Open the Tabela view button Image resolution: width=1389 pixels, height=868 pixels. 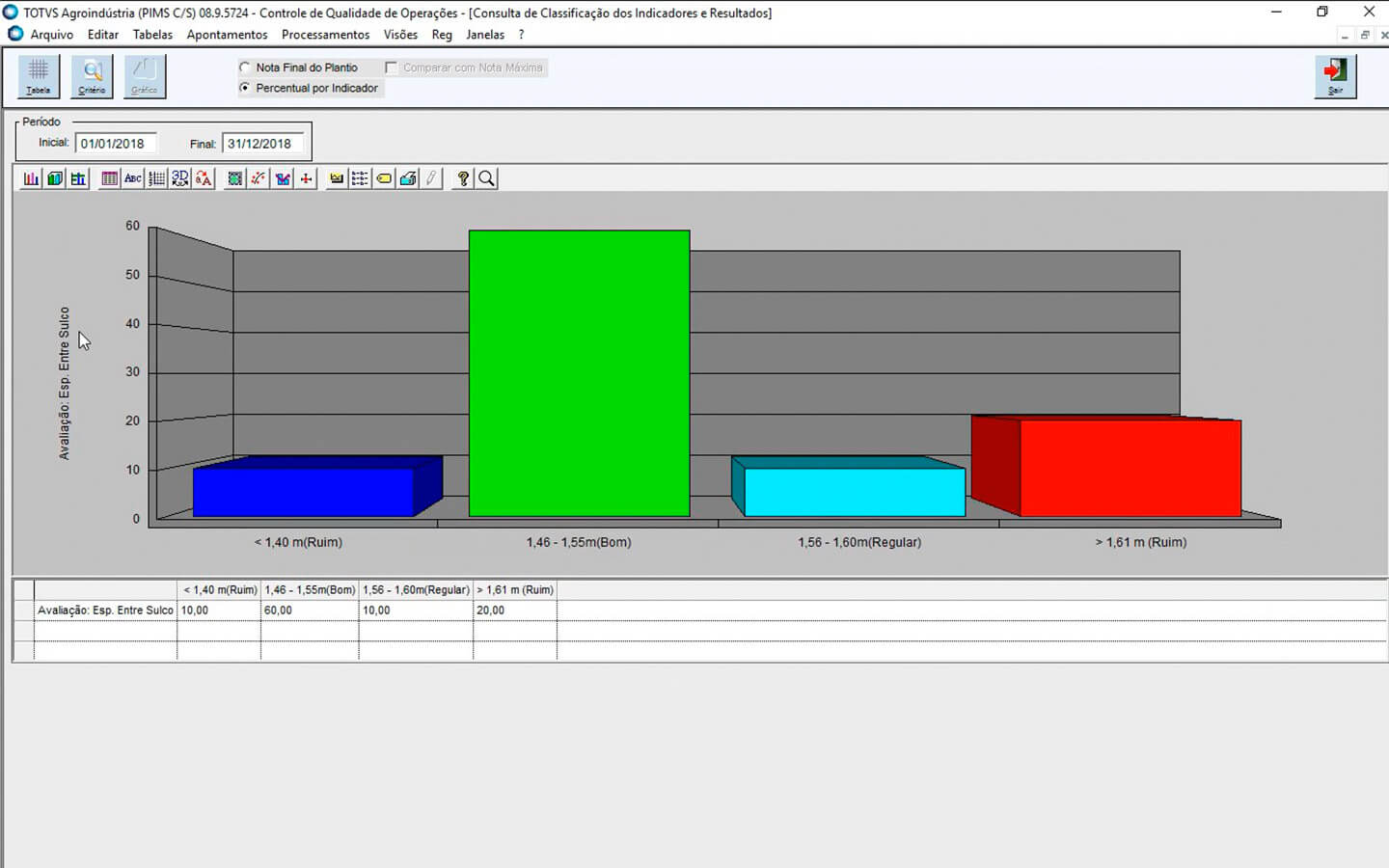pos(39,76)
